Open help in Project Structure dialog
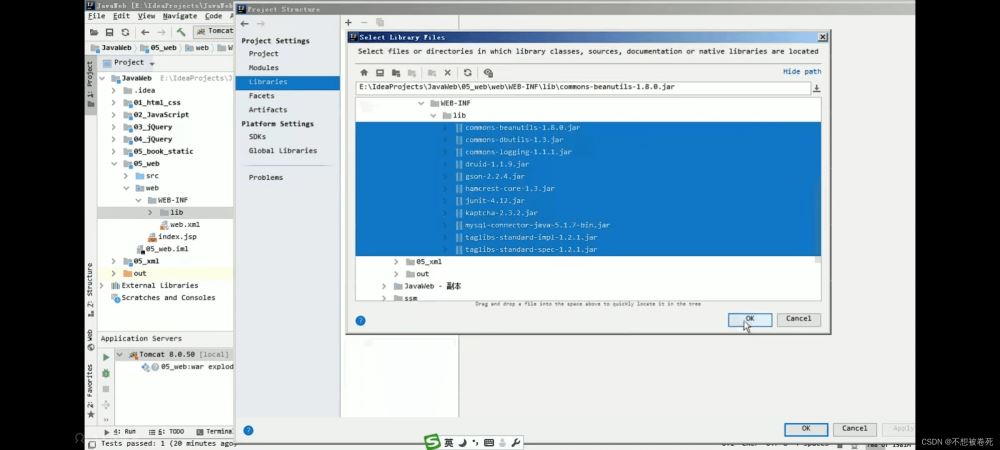Viewport: 1000px width, 450px height. [248, 430]
